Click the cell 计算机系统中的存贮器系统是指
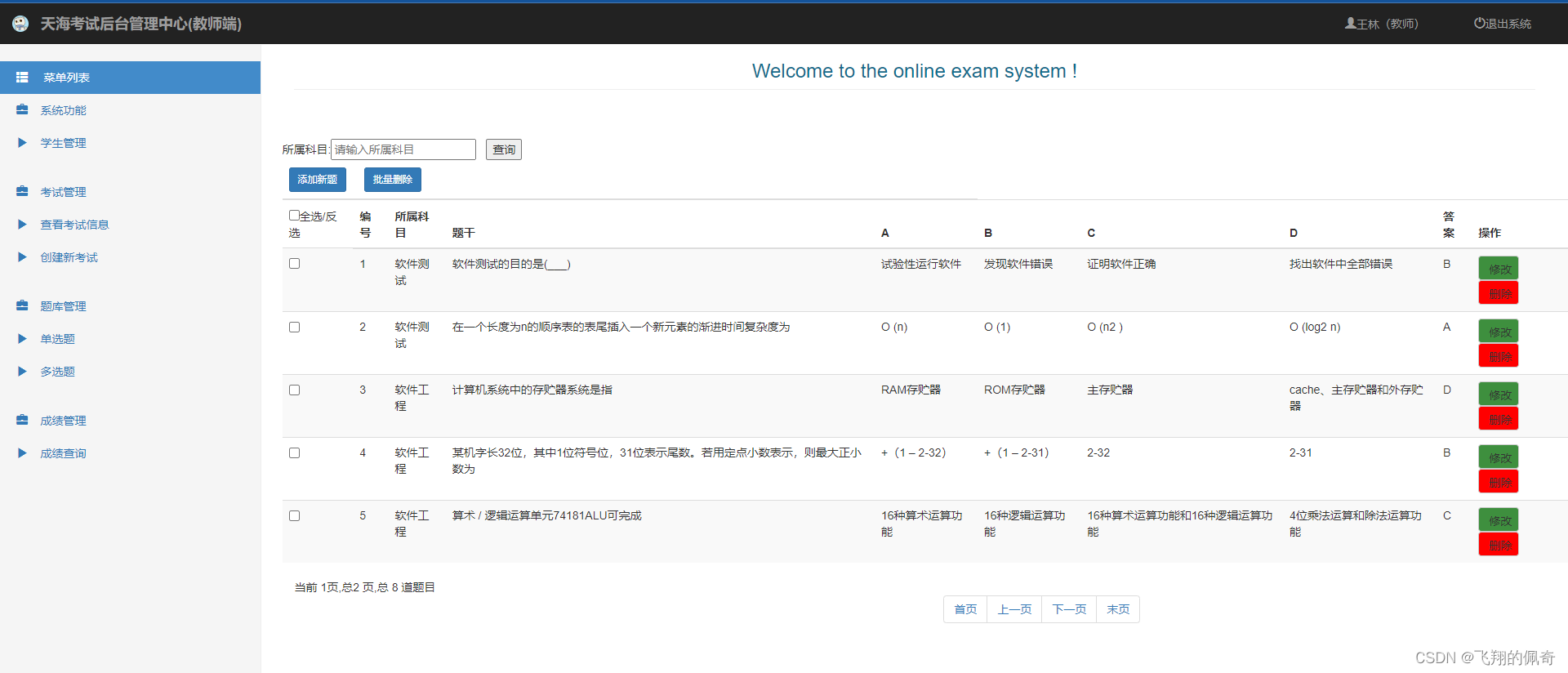The height and width of the screenshot is (673, 1568). (x=532, y=390)
